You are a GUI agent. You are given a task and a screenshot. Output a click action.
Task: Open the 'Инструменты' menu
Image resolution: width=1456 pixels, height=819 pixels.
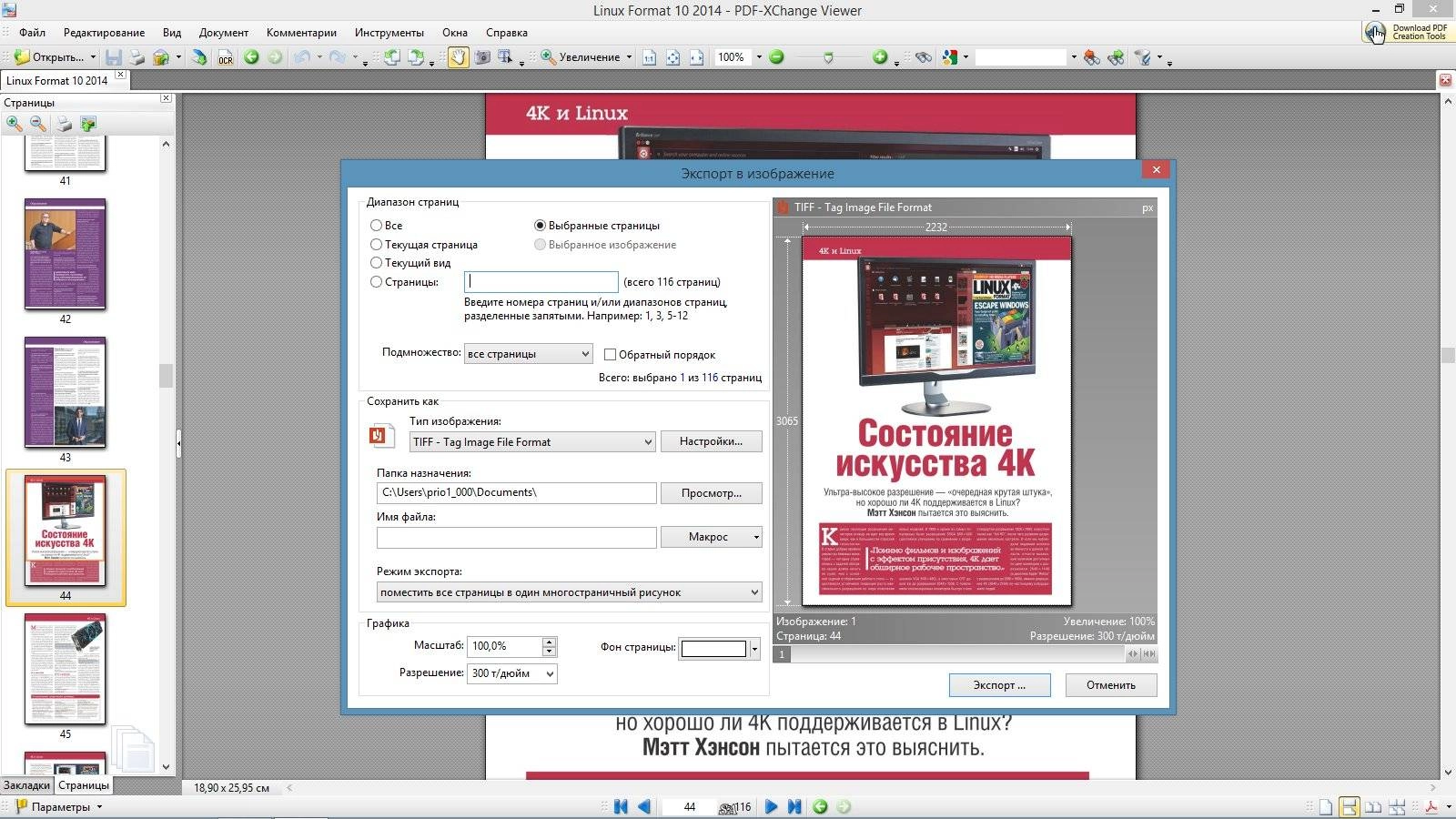pyautogui.click(x=389, y=32)
